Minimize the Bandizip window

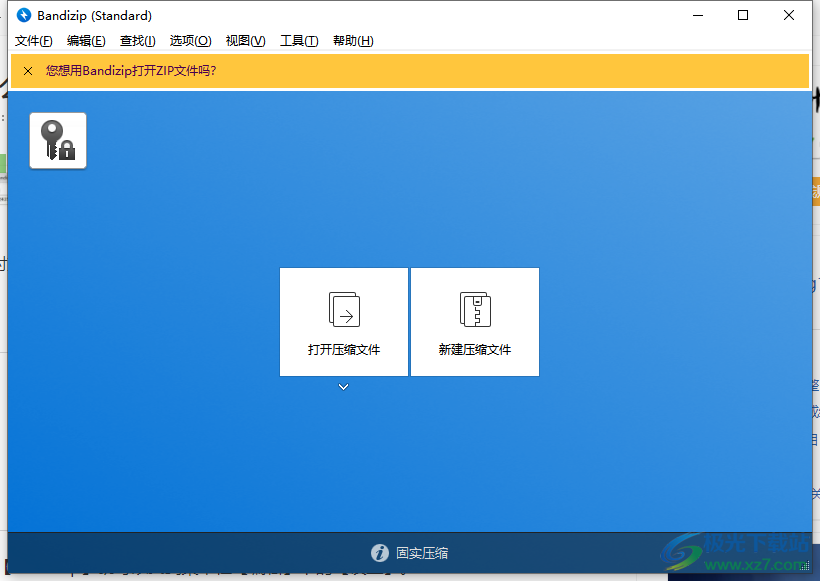(x=698, y=16)
